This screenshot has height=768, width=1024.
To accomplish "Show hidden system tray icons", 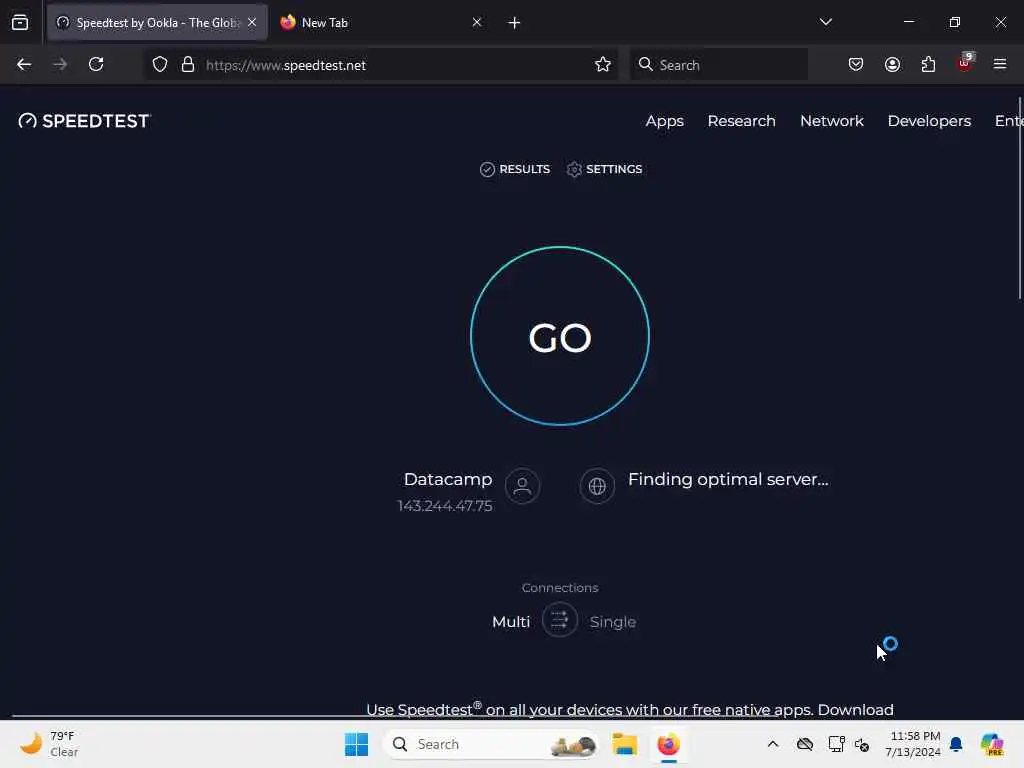I will 773,744.
